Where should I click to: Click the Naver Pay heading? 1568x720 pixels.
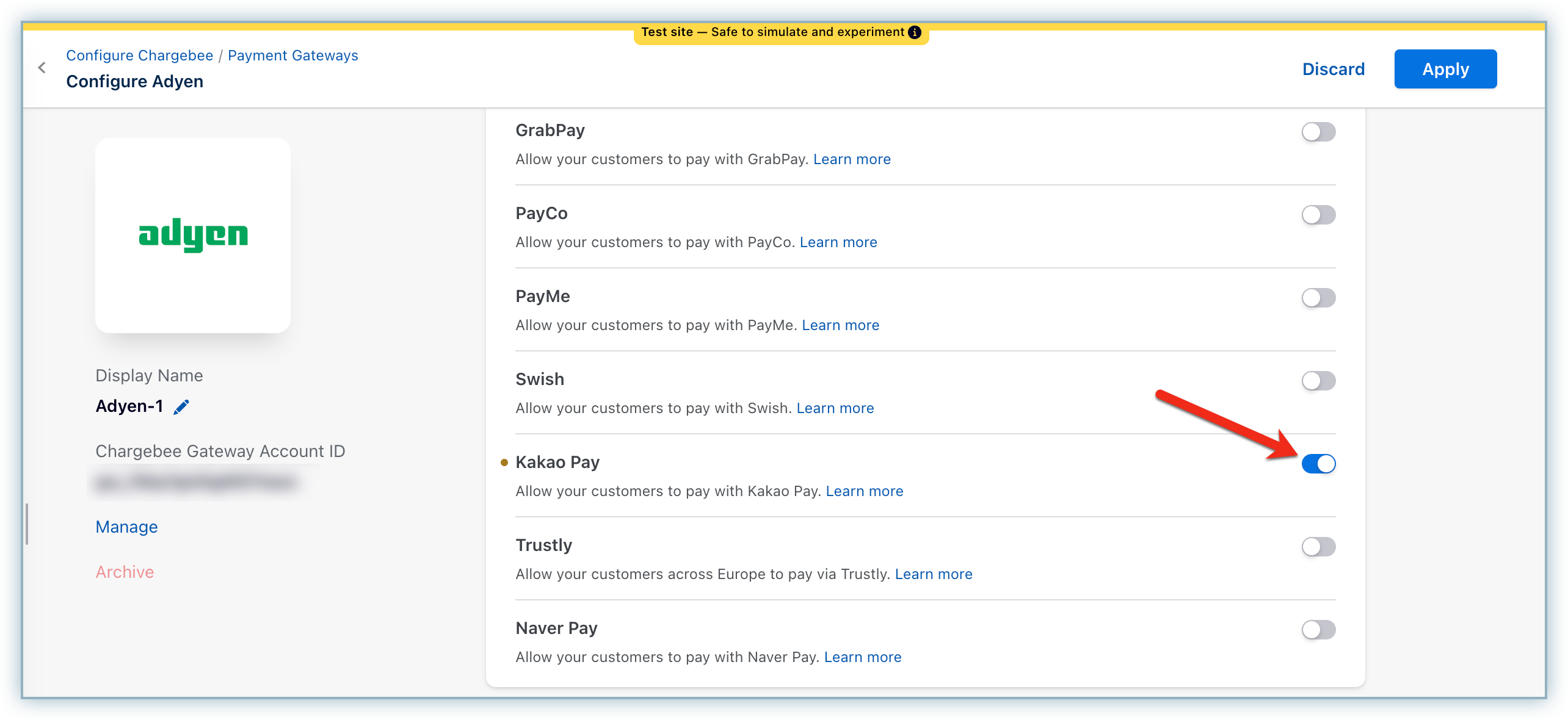pos(556,628)
